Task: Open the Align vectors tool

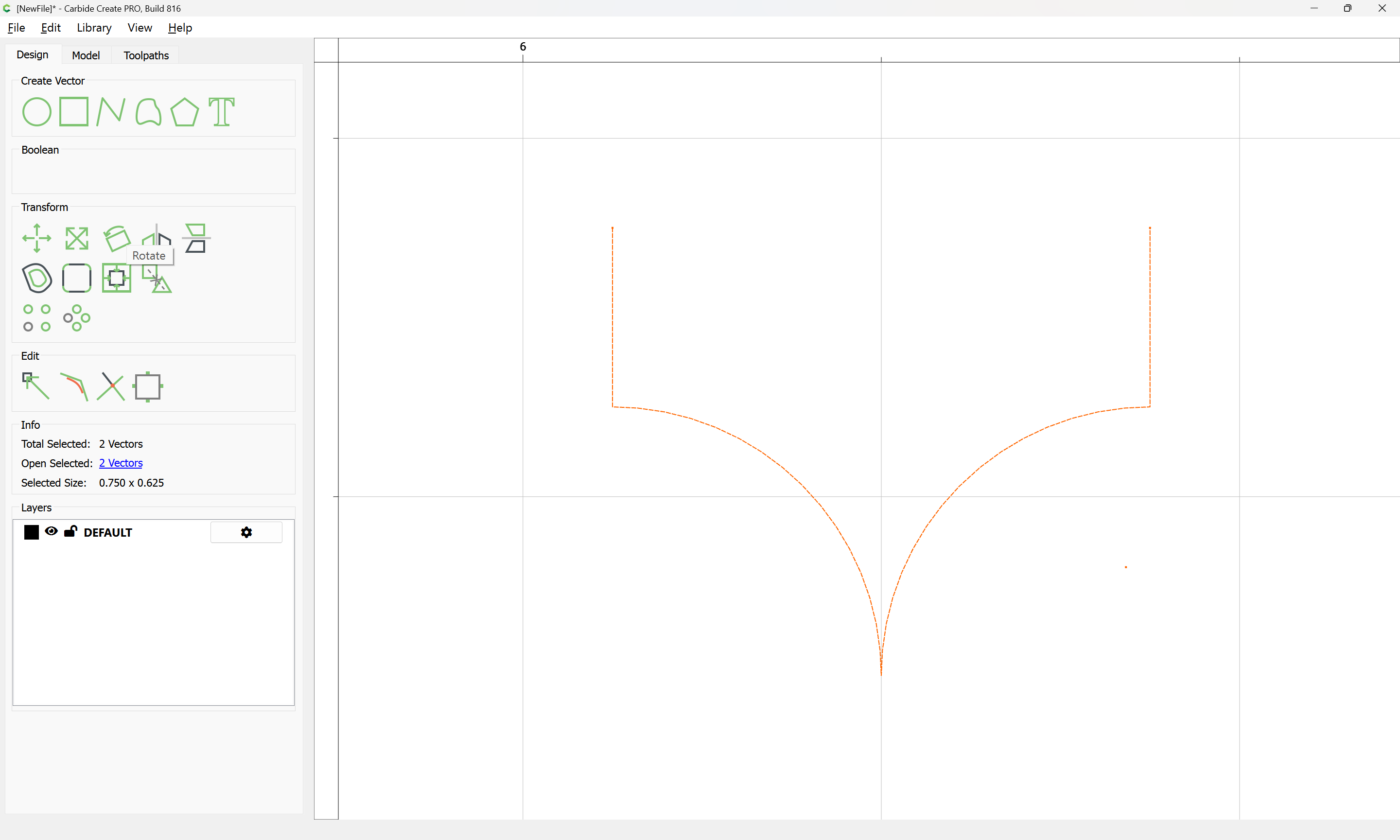Action: pyautogui.click(x=196, y=238)
